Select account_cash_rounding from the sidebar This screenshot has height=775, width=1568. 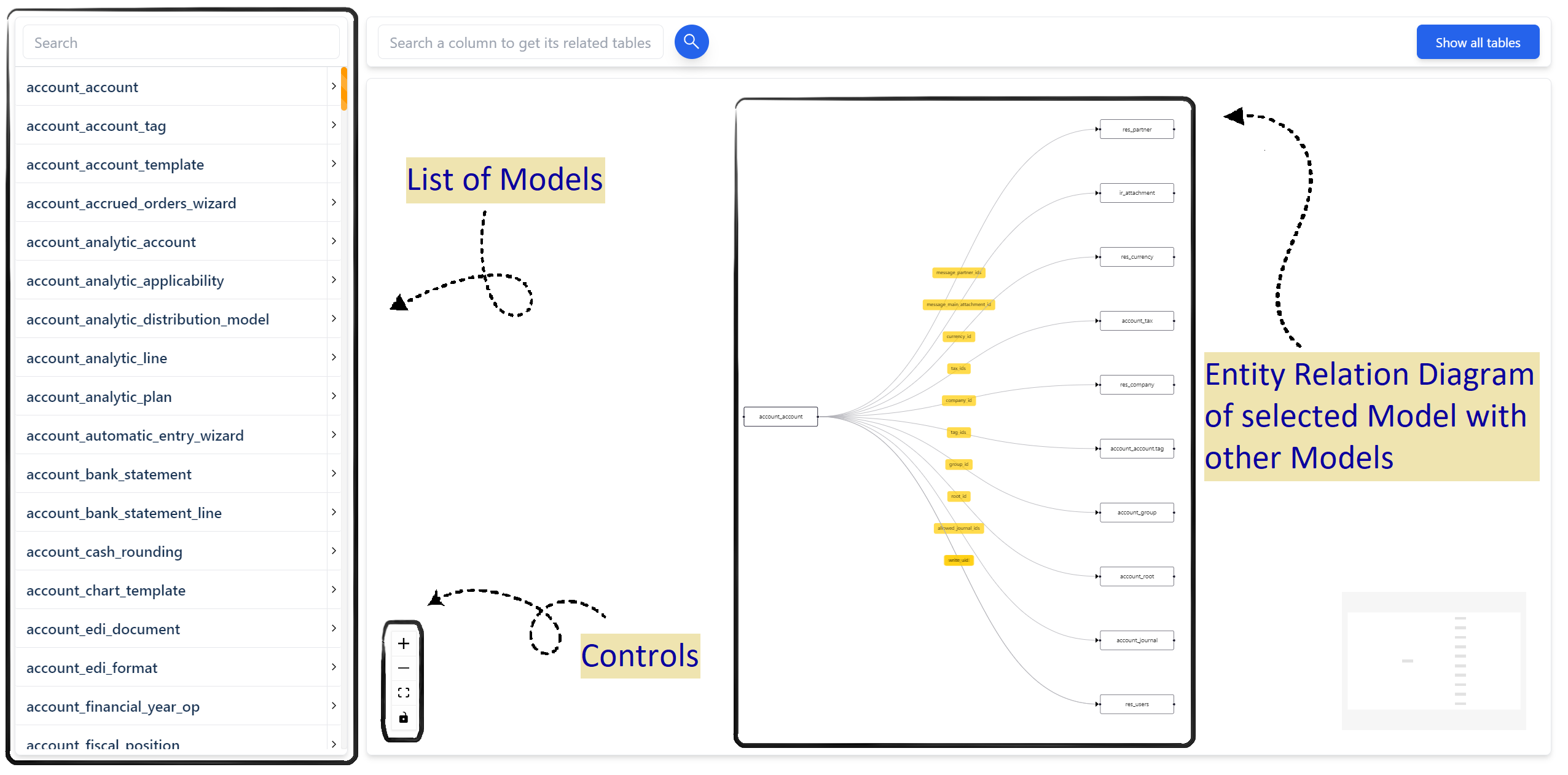[x=104, y=551]
